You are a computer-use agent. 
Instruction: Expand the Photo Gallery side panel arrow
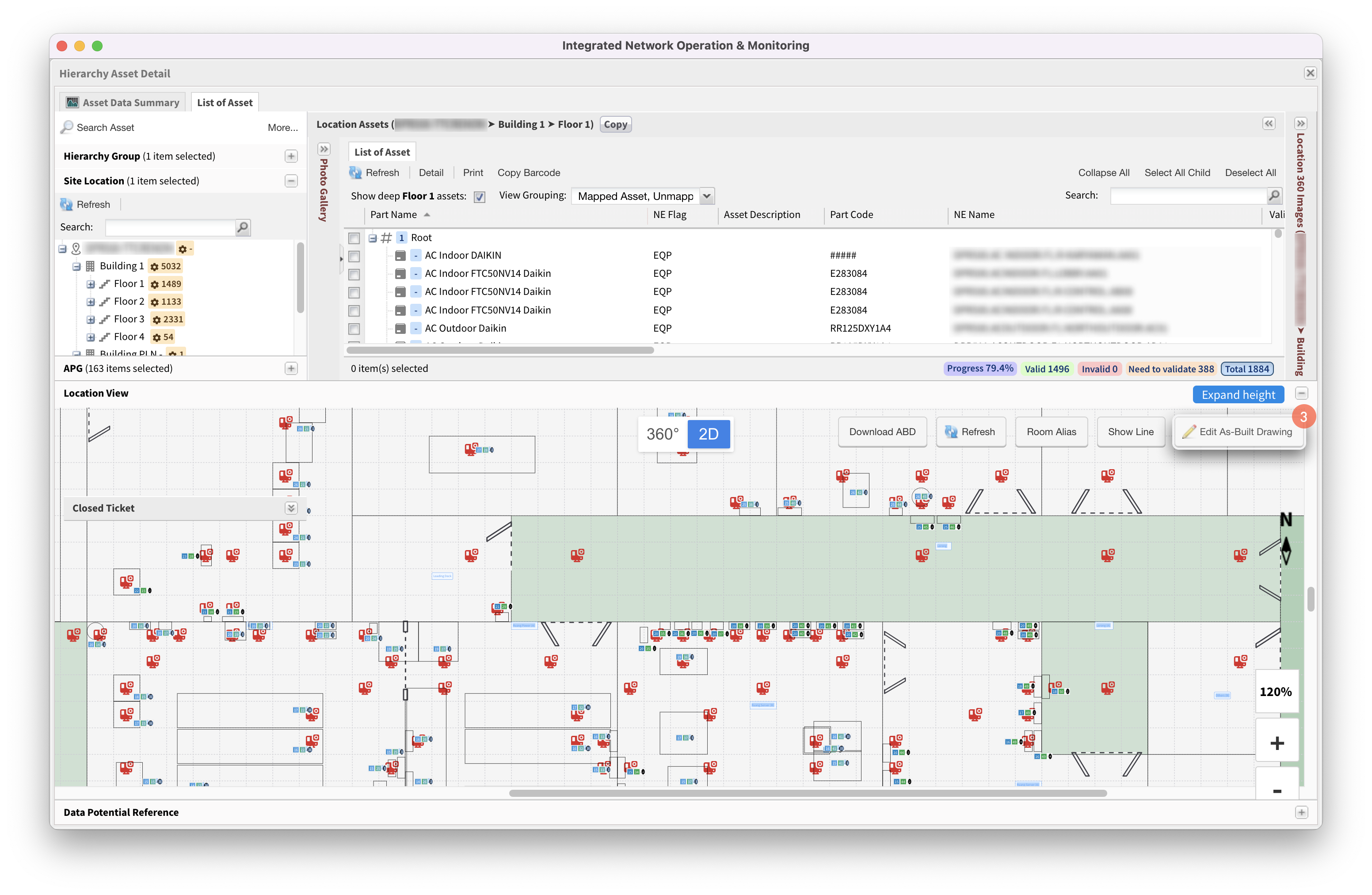point(324,149)
